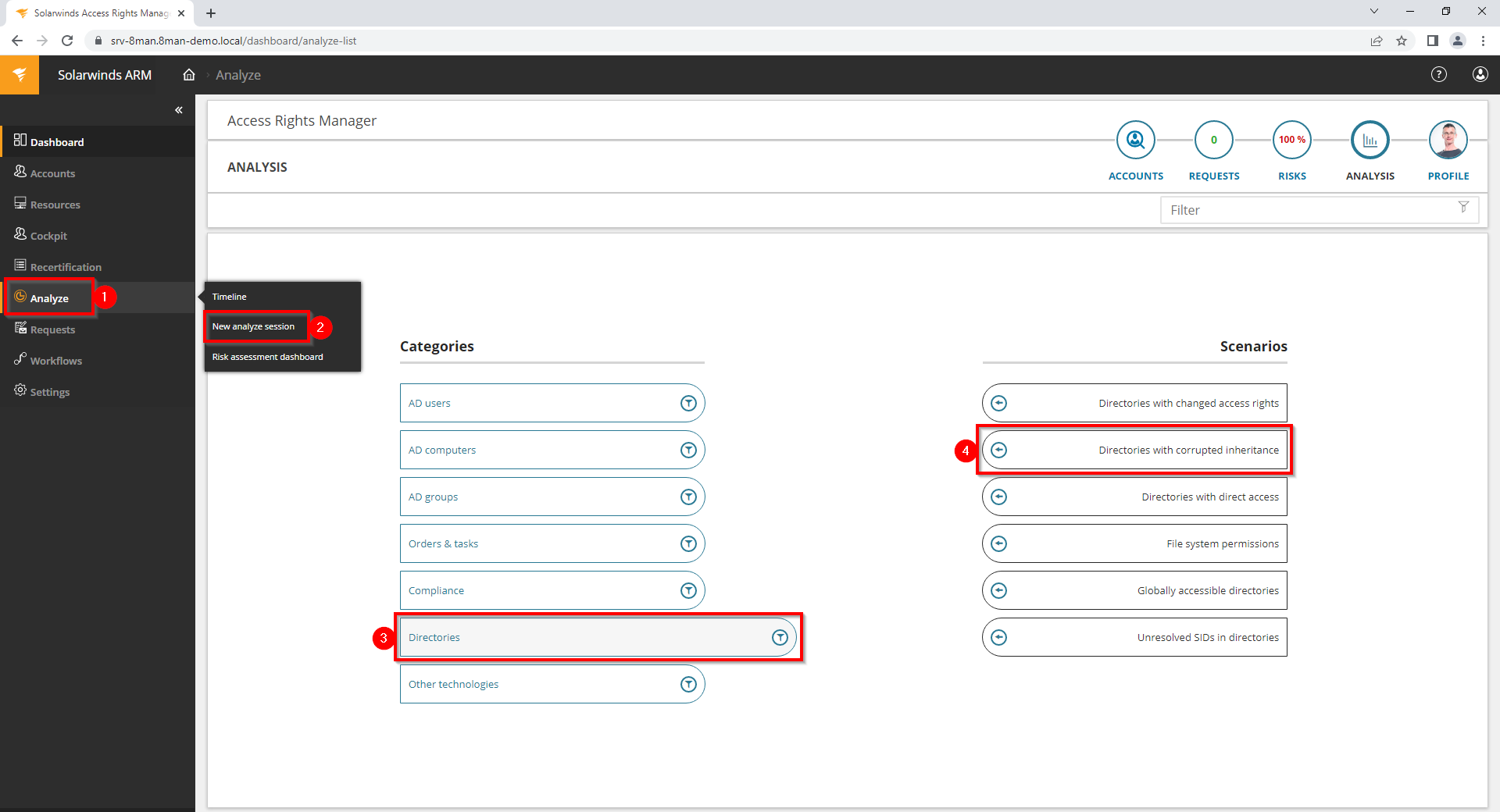Click the Accounts magnifier circle icon
This screenshot has height=812, width=1500.
(1135, 141)
